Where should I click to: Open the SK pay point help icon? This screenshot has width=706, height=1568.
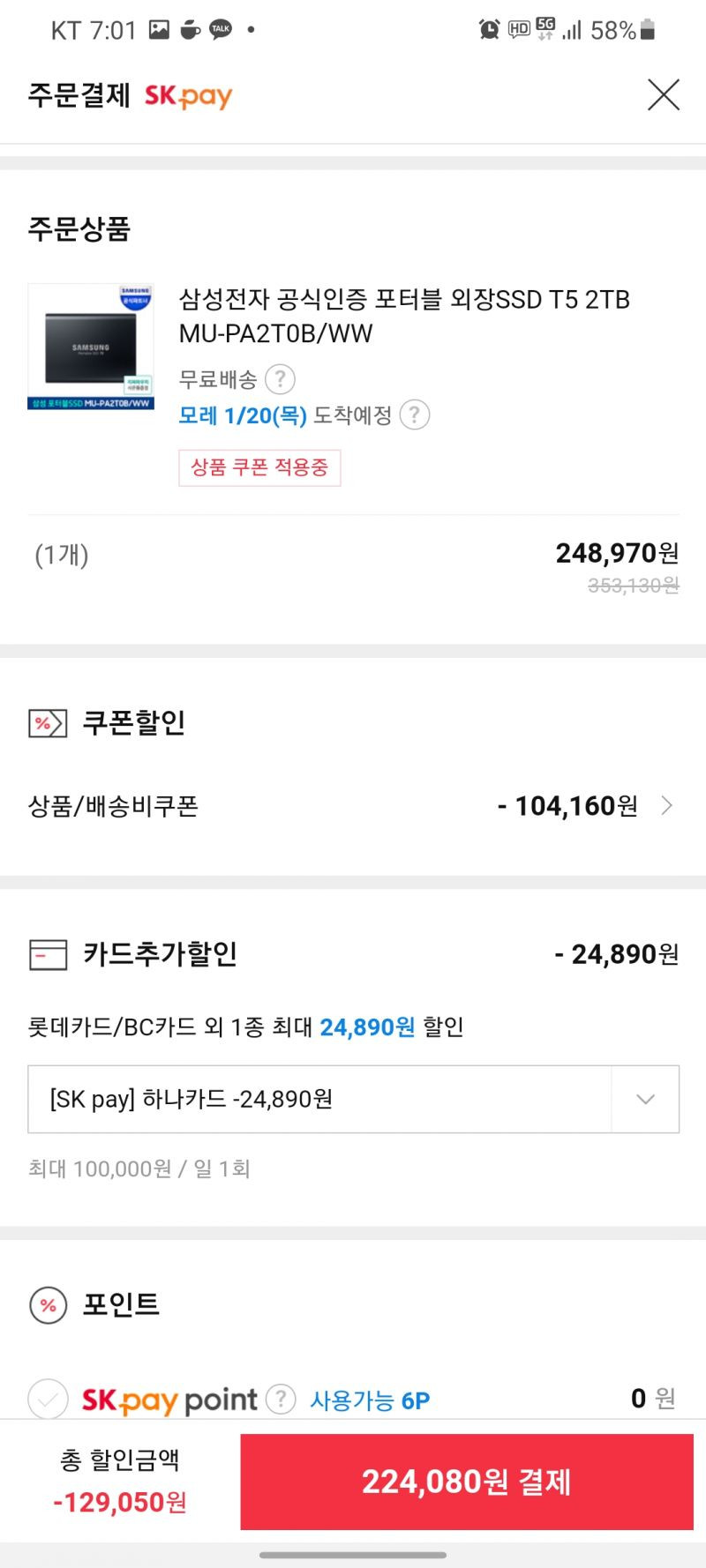(x=281, y=1399)
